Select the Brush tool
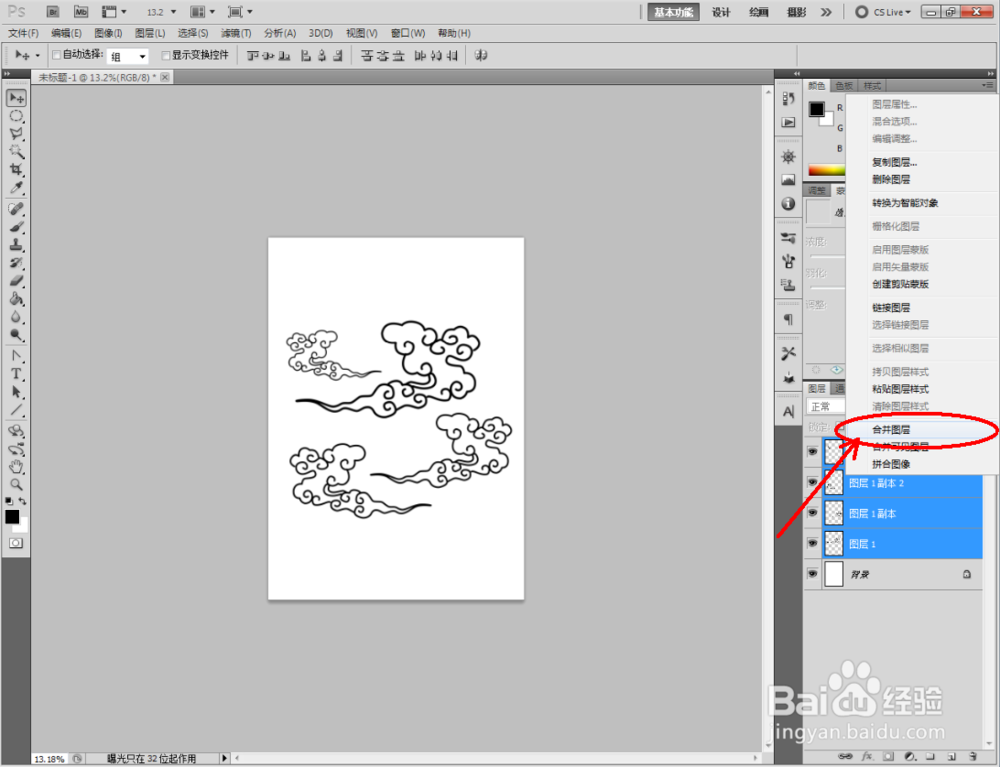 [17, 227]
